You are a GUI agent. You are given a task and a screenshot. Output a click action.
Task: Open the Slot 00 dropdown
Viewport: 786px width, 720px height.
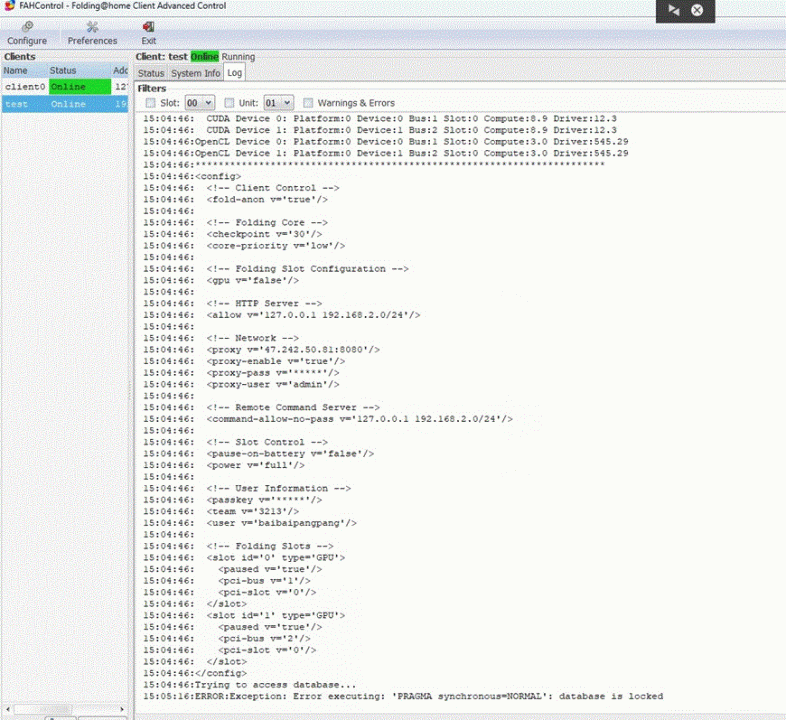click(x=200, y=103)
